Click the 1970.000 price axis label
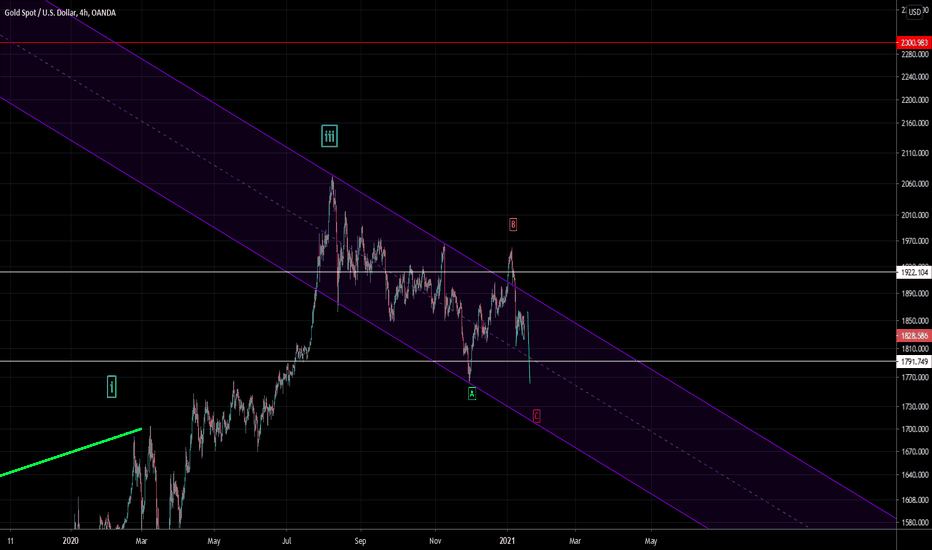 click(915, 241)
